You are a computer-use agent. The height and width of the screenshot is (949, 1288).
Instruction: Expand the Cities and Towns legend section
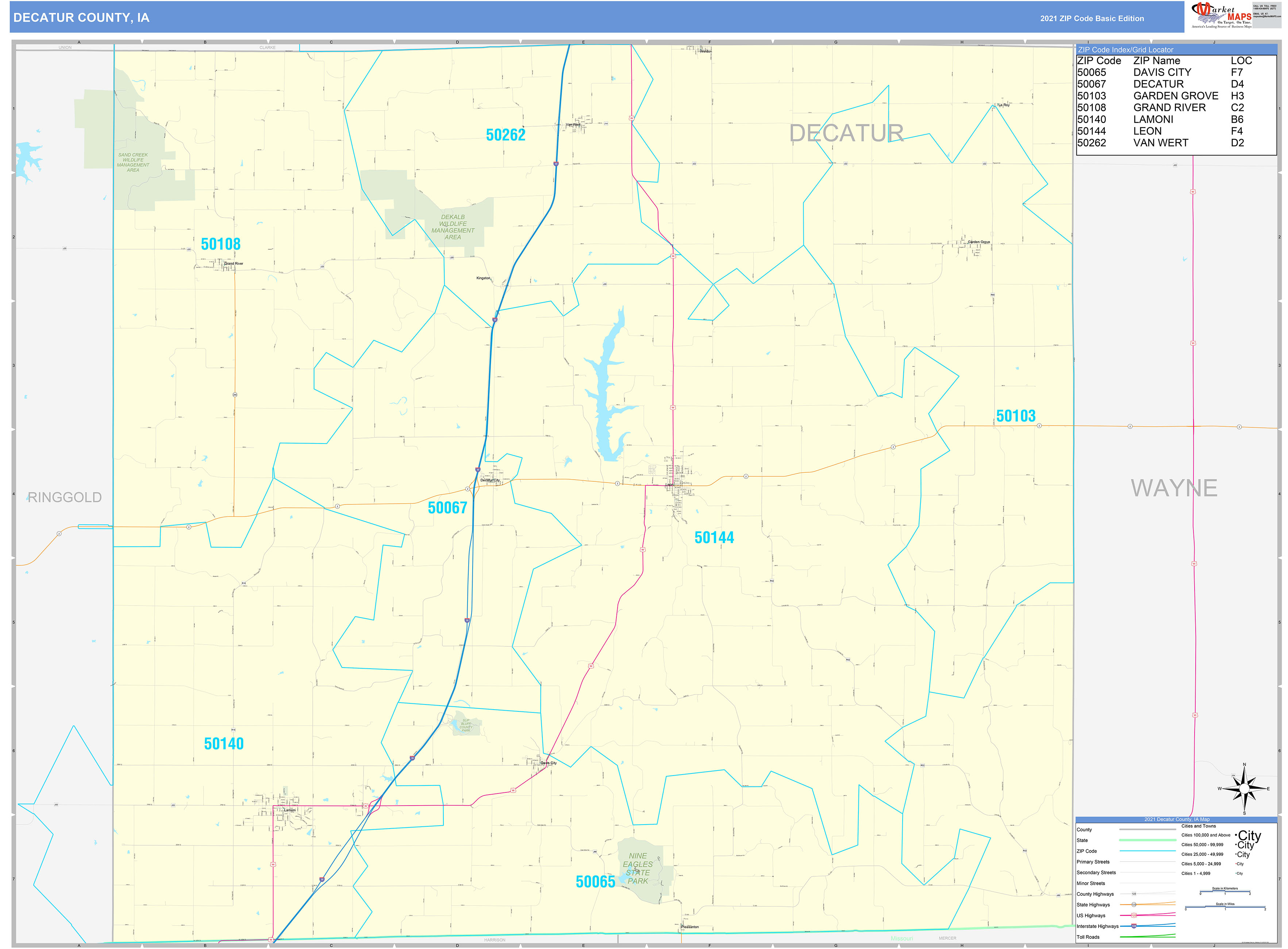coord(1198,826)
